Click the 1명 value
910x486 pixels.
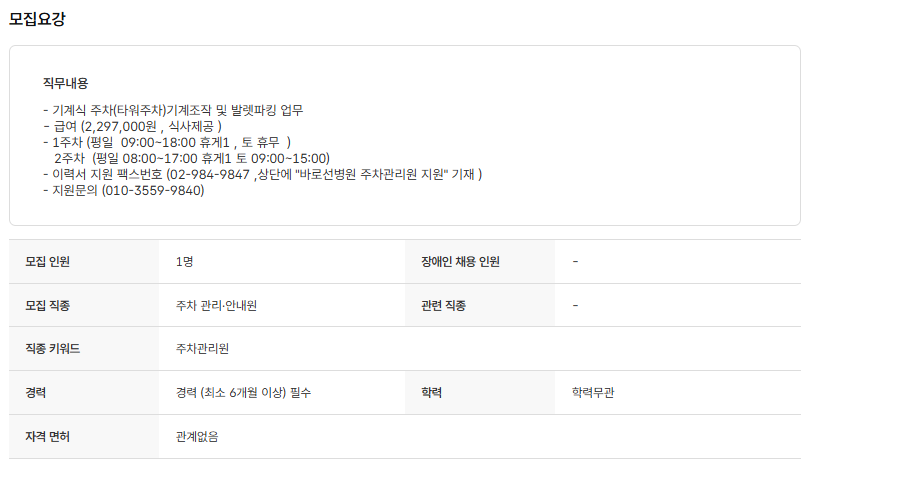tap(184, 262)
